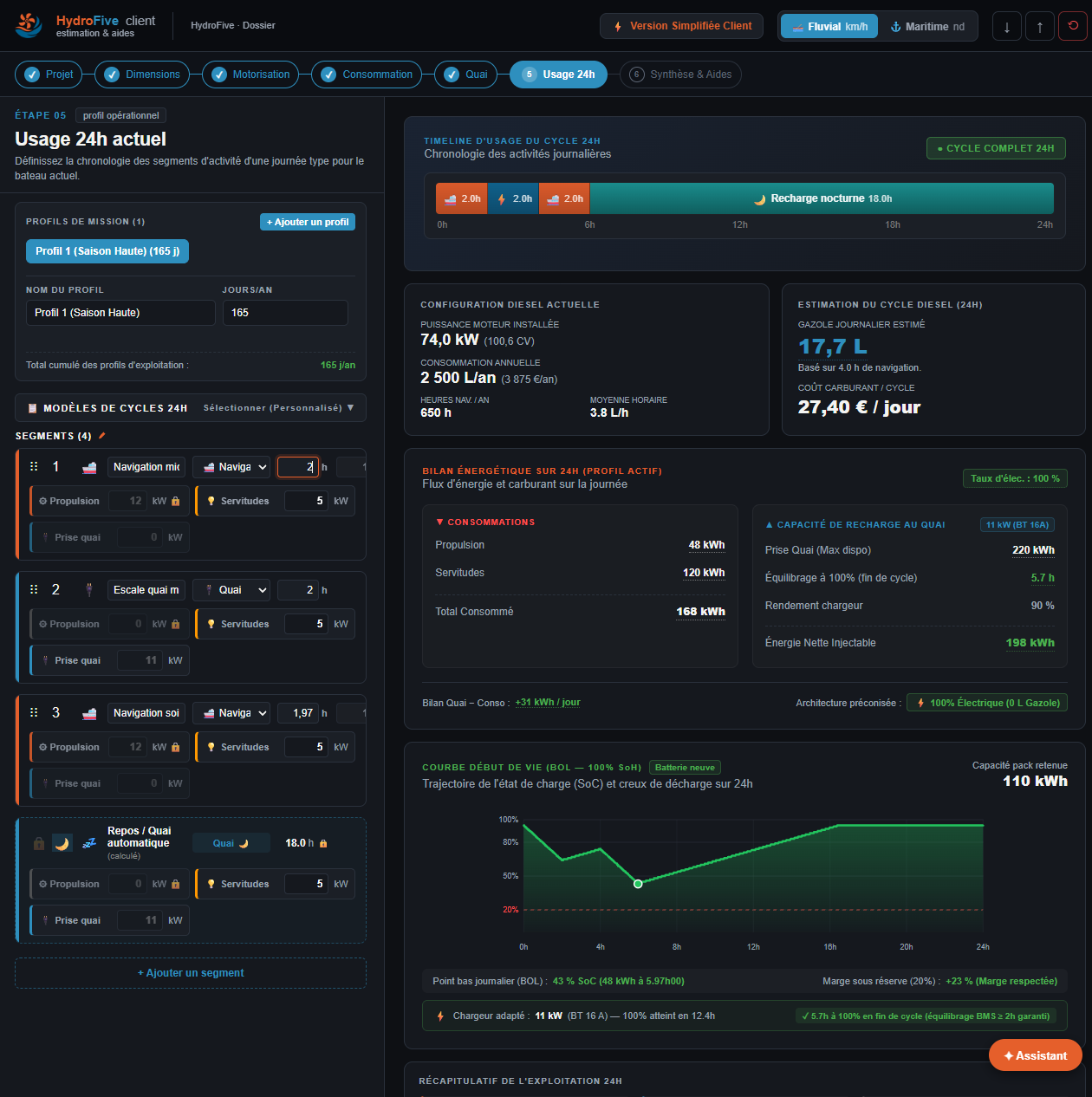Click the lock icon beside the 18.0 h duration
This screenshot has width=1092, height=1097.
click(323, 843)
